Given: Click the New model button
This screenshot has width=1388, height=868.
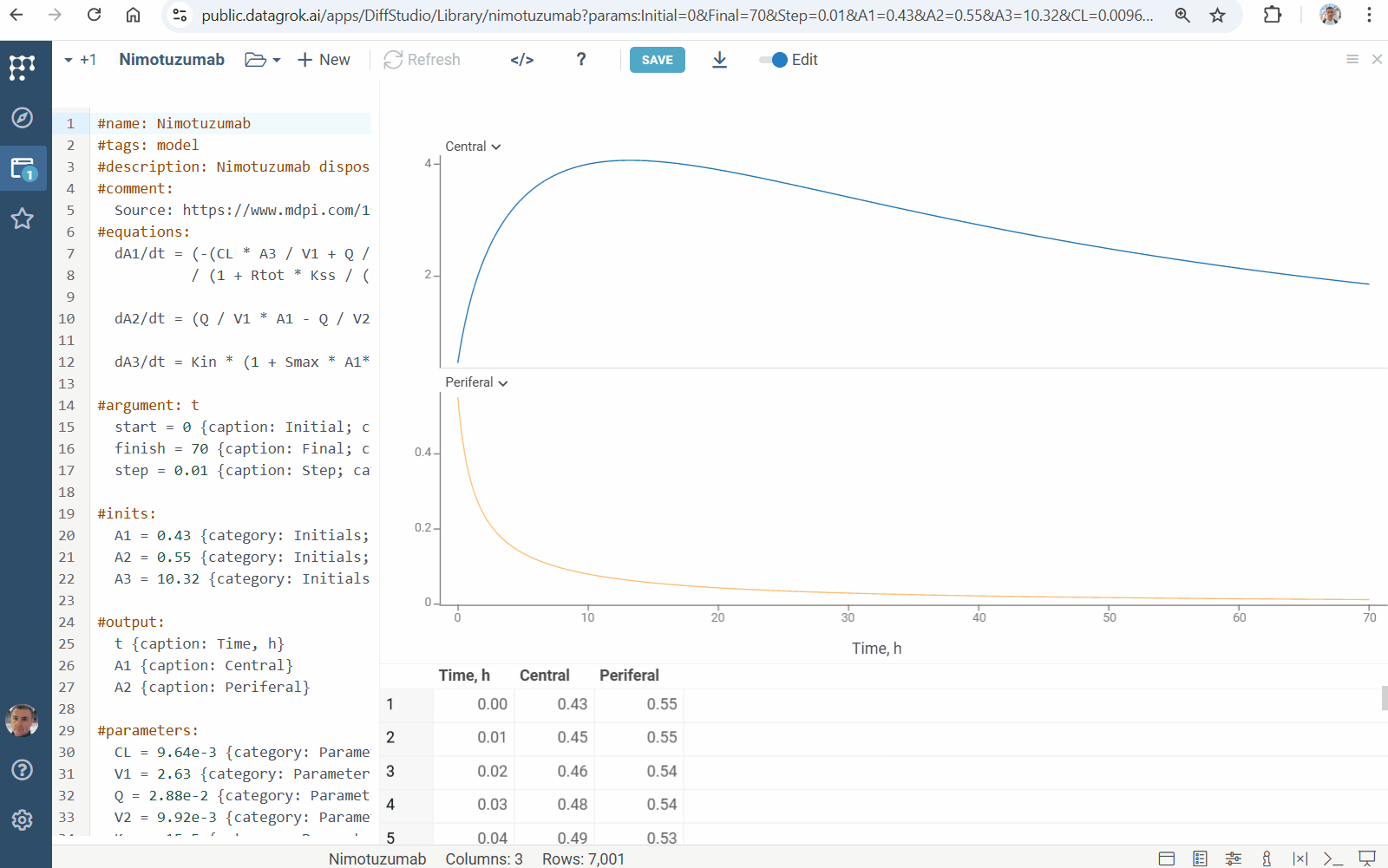Looking at the screenshot, I should [324, 60].
